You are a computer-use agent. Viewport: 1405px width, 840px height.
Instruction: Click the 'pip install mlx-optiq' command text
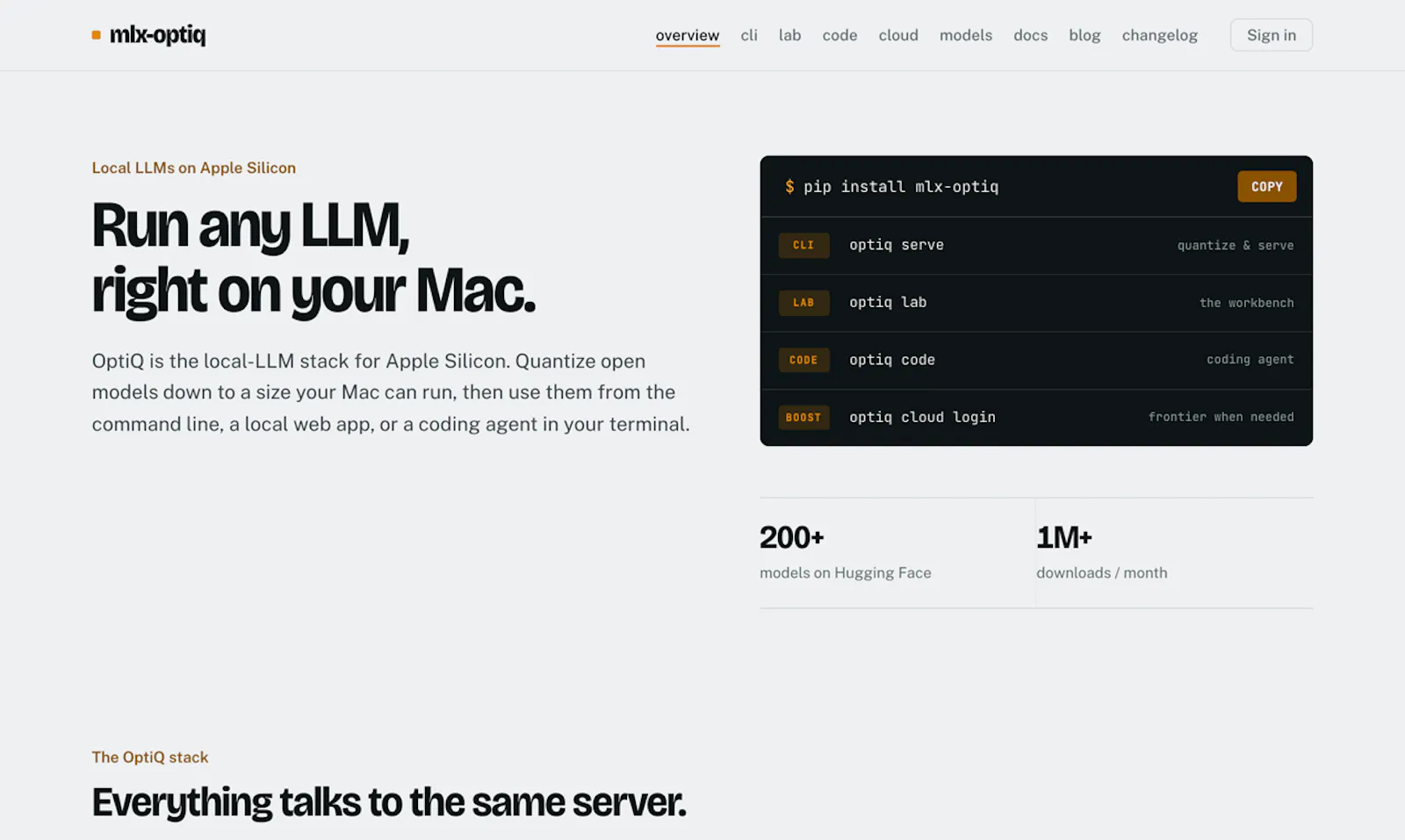point(901,186)
